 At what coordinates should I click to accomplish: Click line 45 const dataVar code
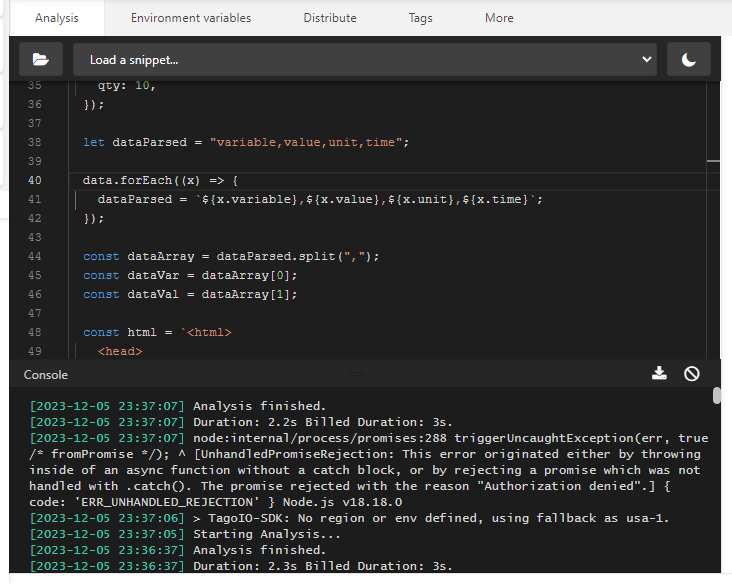coord(190,275)
